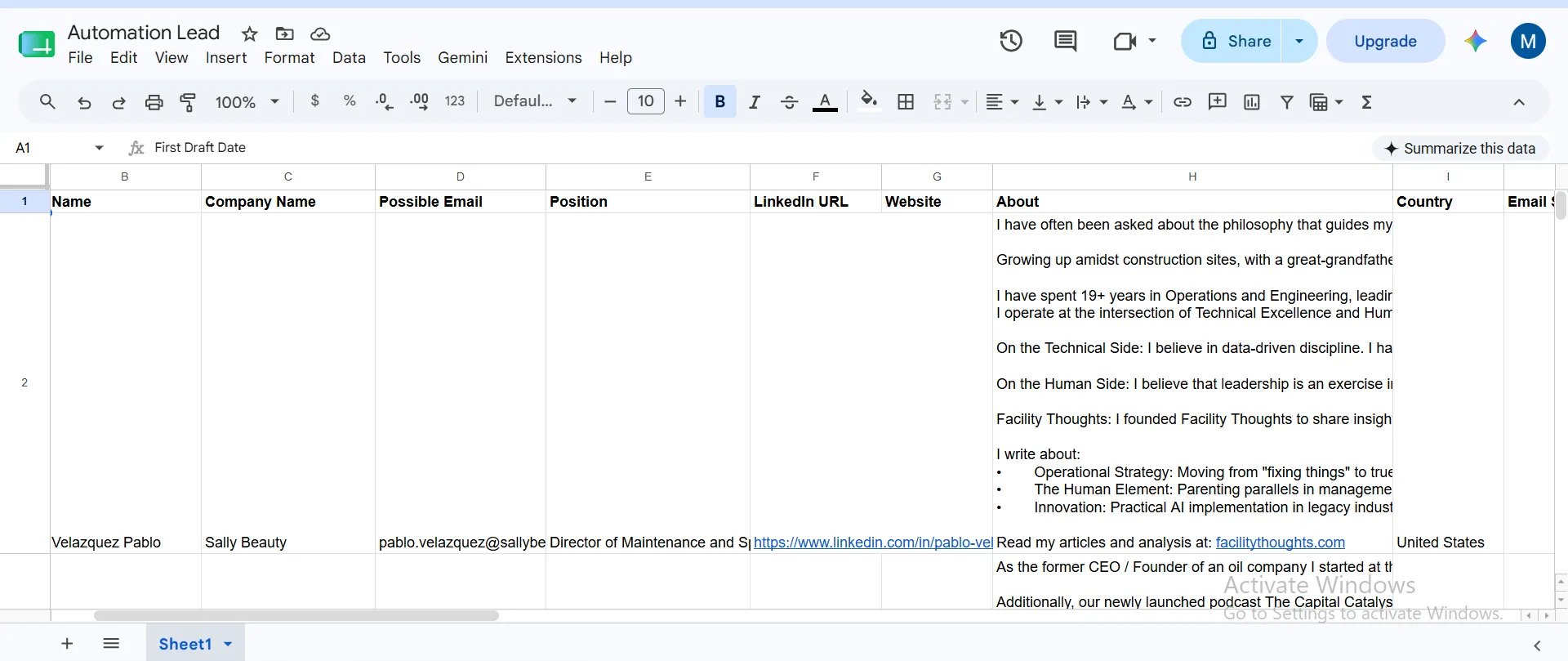Screen dimensions: 1568x661
Task: Open the text rotation dropdown
Action: coord(1137,102)
